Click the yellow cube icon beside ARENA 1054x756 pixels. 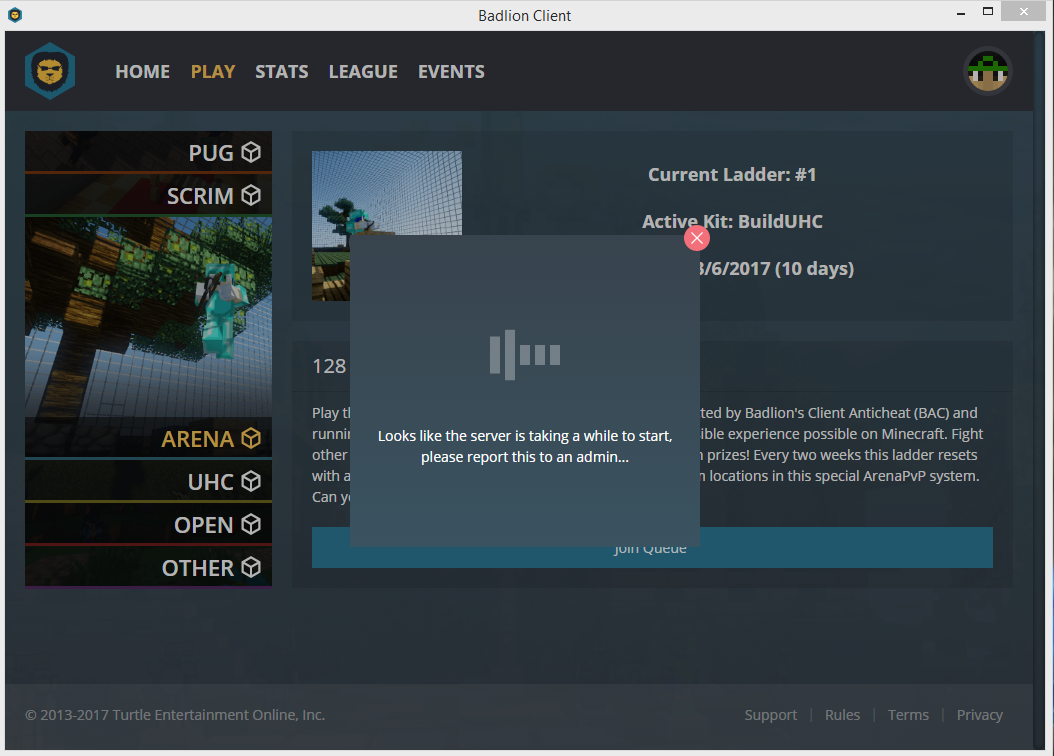click(251, 438)
